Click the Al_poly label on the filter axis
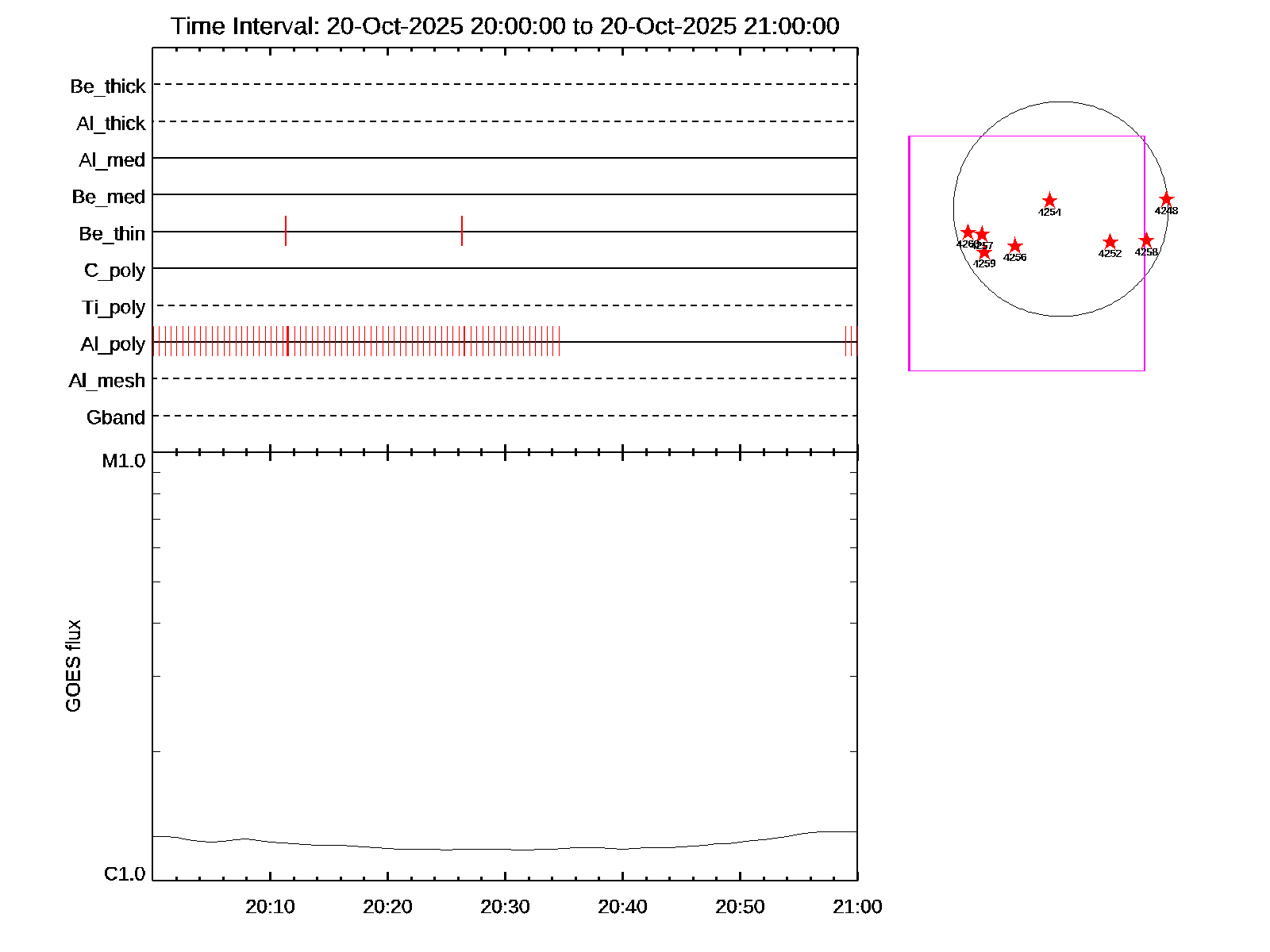 coord(113,344)
